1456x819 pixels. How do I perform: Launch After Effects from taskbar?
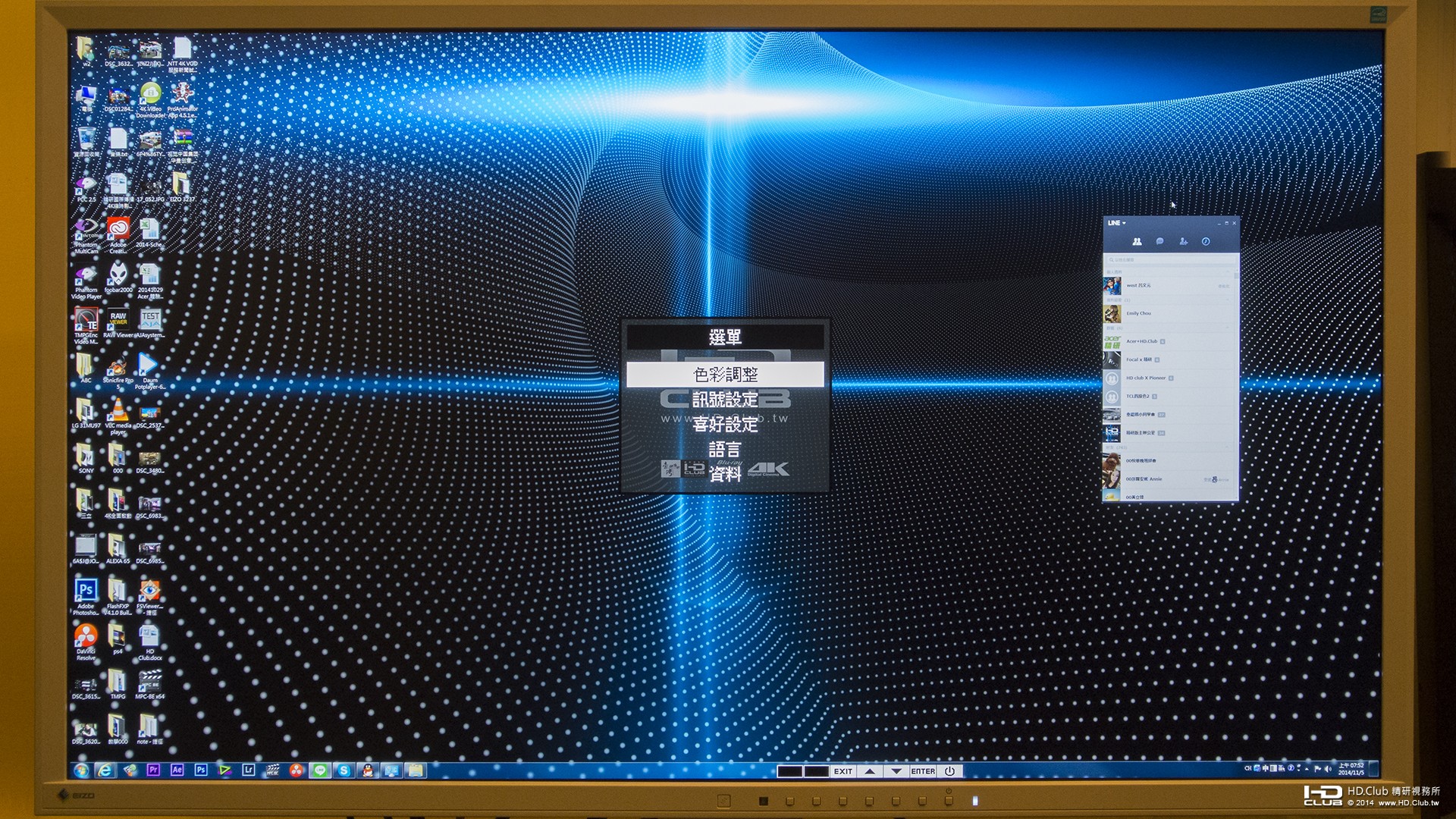click(x=177, y=770)
